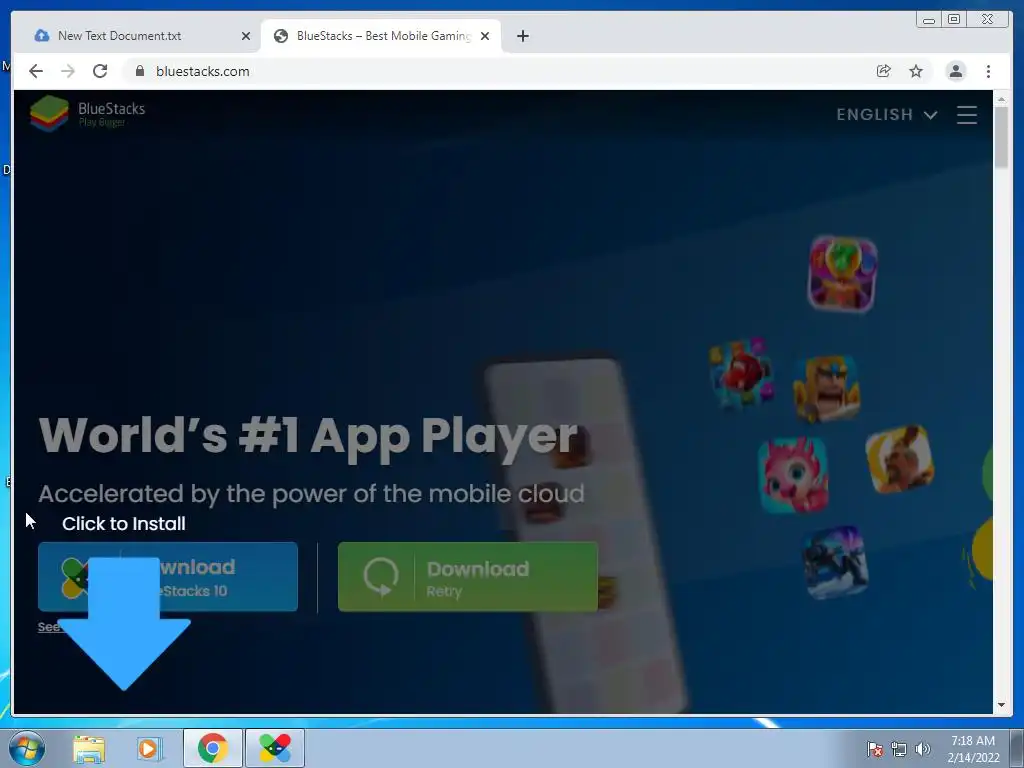Reload the bluestacks.com page
The height and width of the screenshot is (768, 1024).
pyautogui.click(x=100, y=71)
